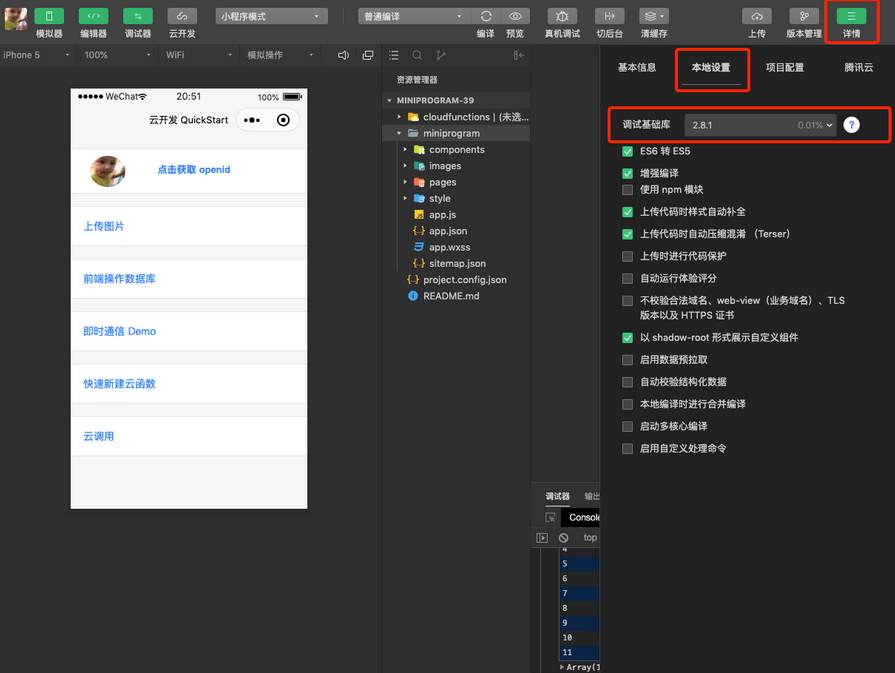This screenshot has width=895, height=673.
Task: Click the mini program capsule menu dots
Action: tap(252, 120)
